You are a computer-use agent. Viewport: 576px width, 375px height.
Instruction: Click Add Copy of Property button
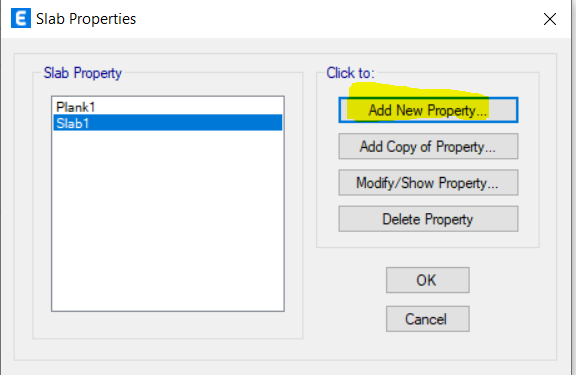(x=428, y=146)
